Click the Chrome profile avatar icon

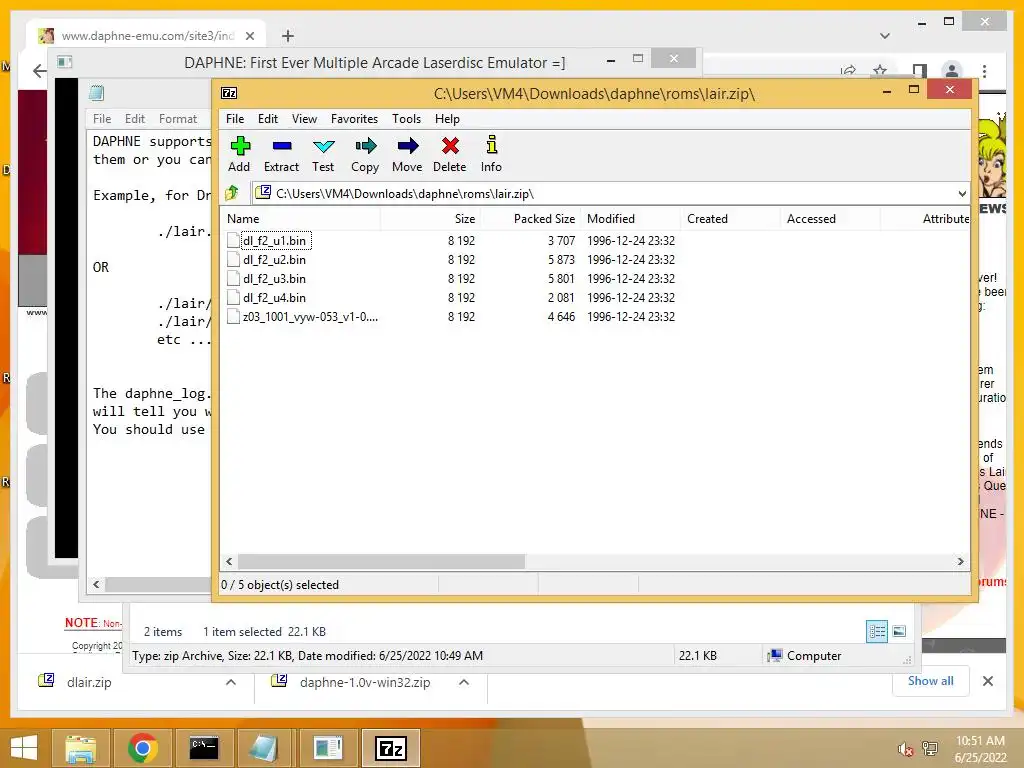click(x=952, y=71)
